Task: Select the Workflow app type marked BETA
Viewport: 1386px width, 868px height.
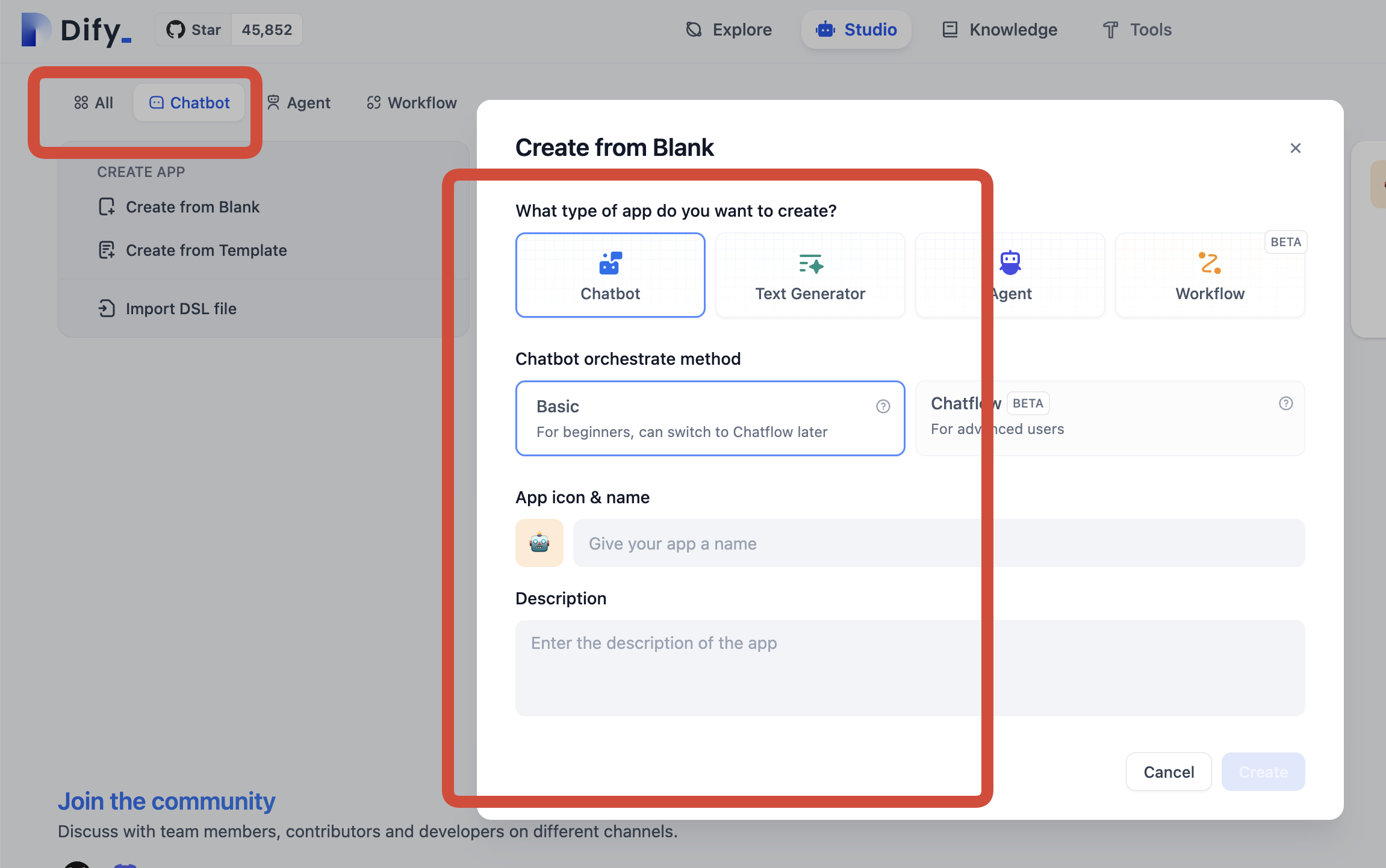Action: (1210, 274)
